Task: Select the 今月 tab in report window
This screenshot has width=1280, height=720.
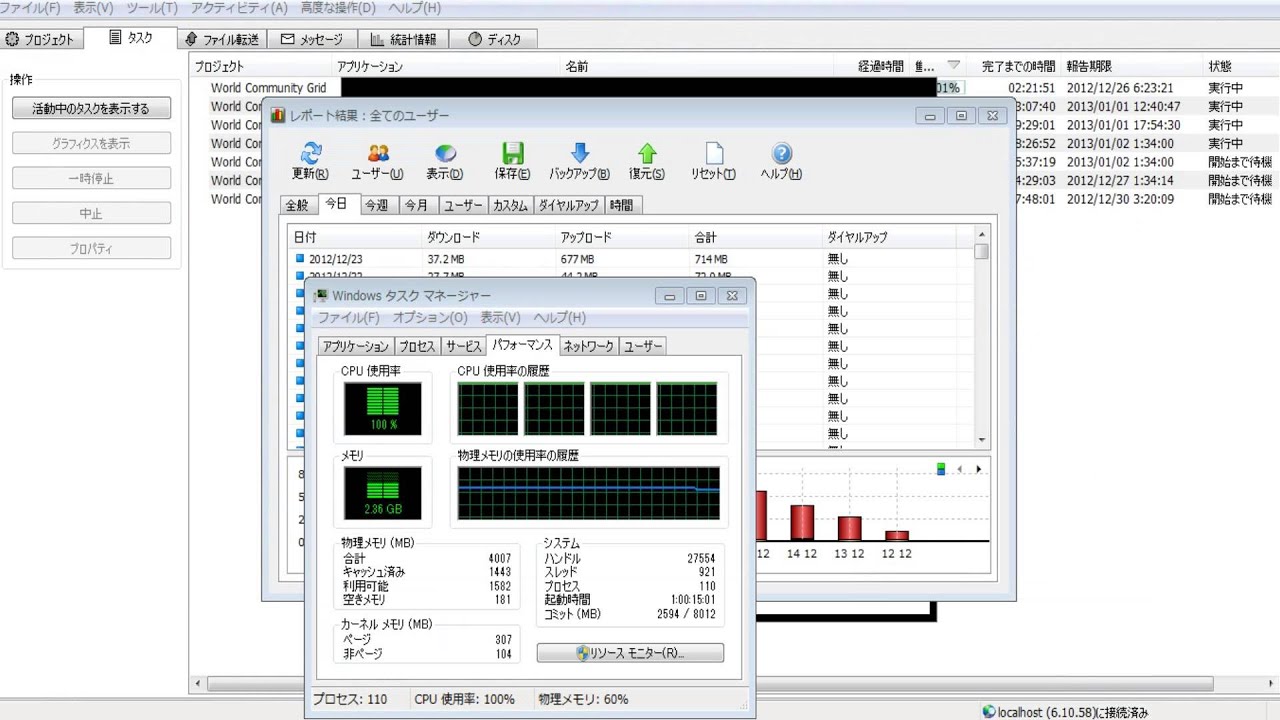Action: pos(417,205)
